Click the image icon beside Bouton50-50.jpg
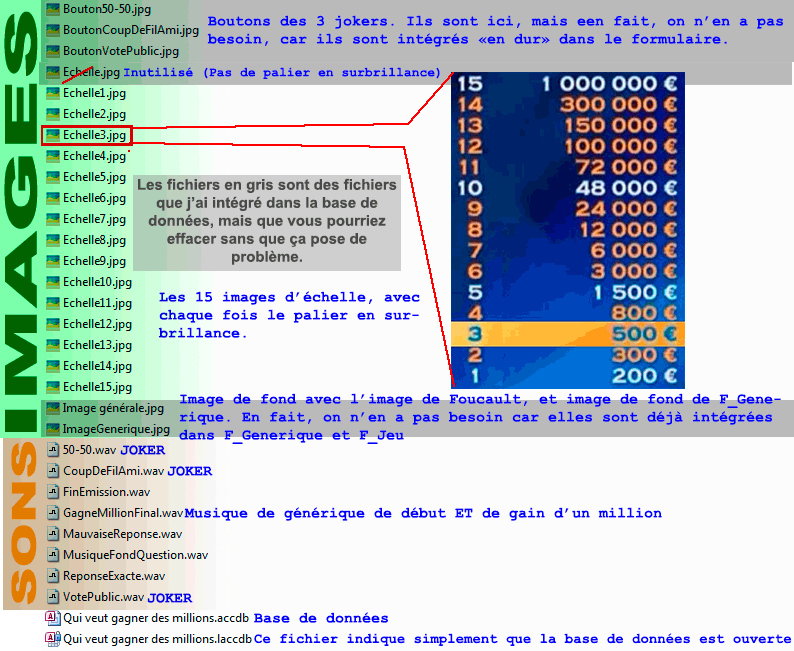This screenshot has height=651, width=794. (53, 9)
